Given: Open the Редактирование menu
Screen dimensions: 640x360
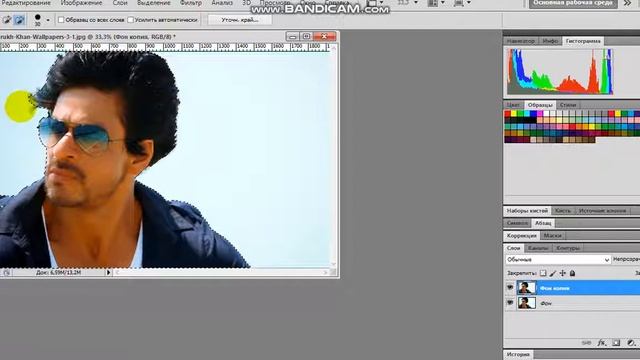Looking at the screenshot, I should (25, 3).
